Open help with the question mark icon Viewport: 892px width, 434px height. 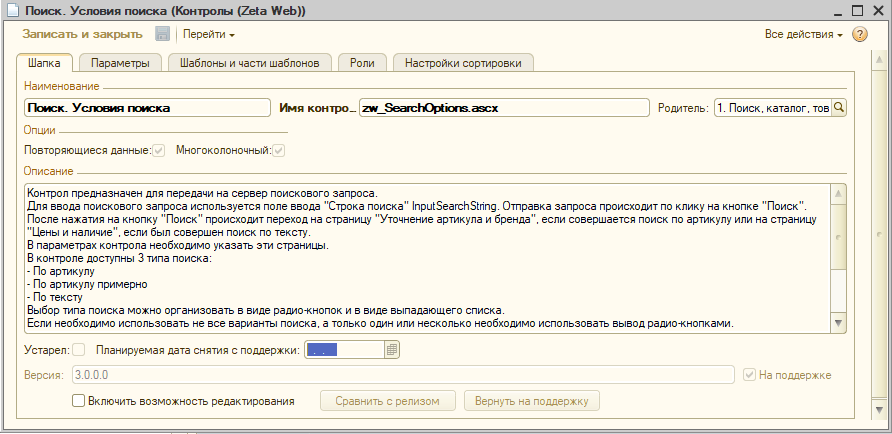point(859,34)
